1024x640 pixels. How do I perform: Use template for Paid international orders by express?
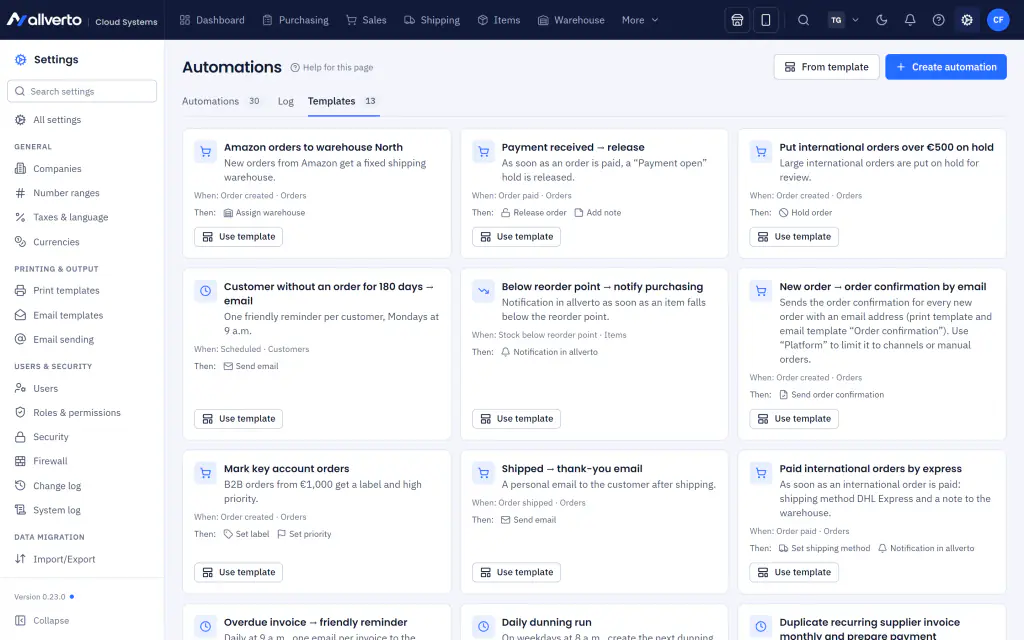pyautogui.click(x=793, y=572)
